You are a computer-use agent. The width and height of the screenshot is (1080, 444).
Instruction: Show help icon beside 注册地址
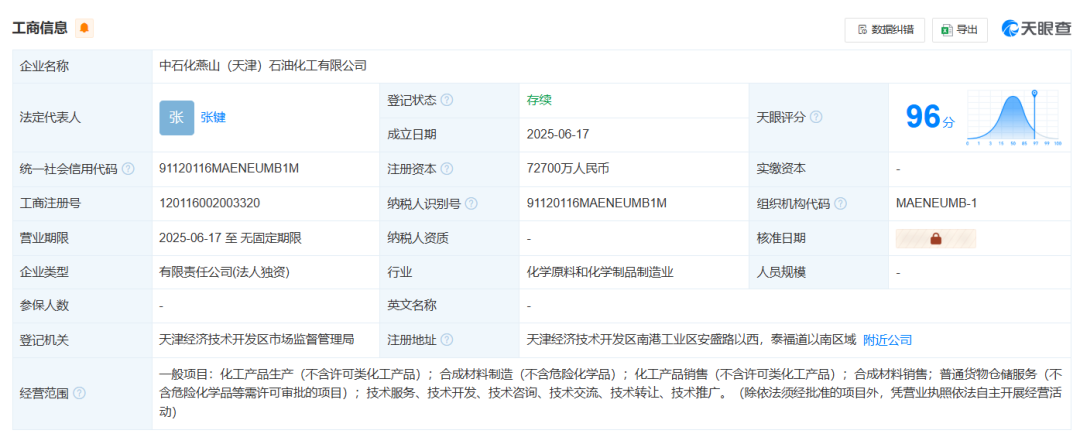click(x=447, y=339)
